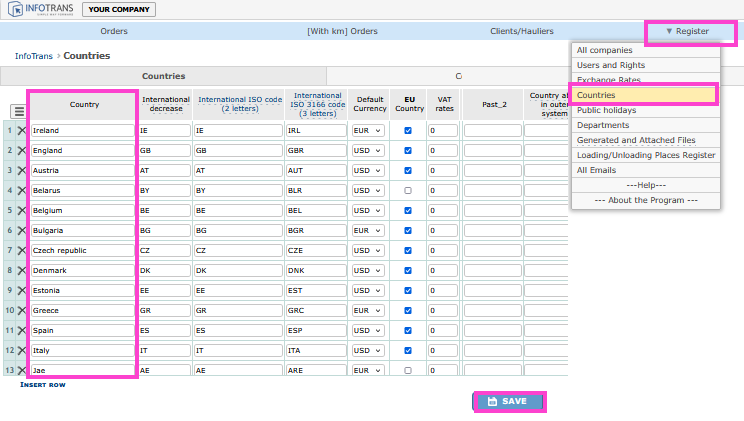The image size is (744, 421).
Task: Open All Emails menu entry
Action: 646,170
